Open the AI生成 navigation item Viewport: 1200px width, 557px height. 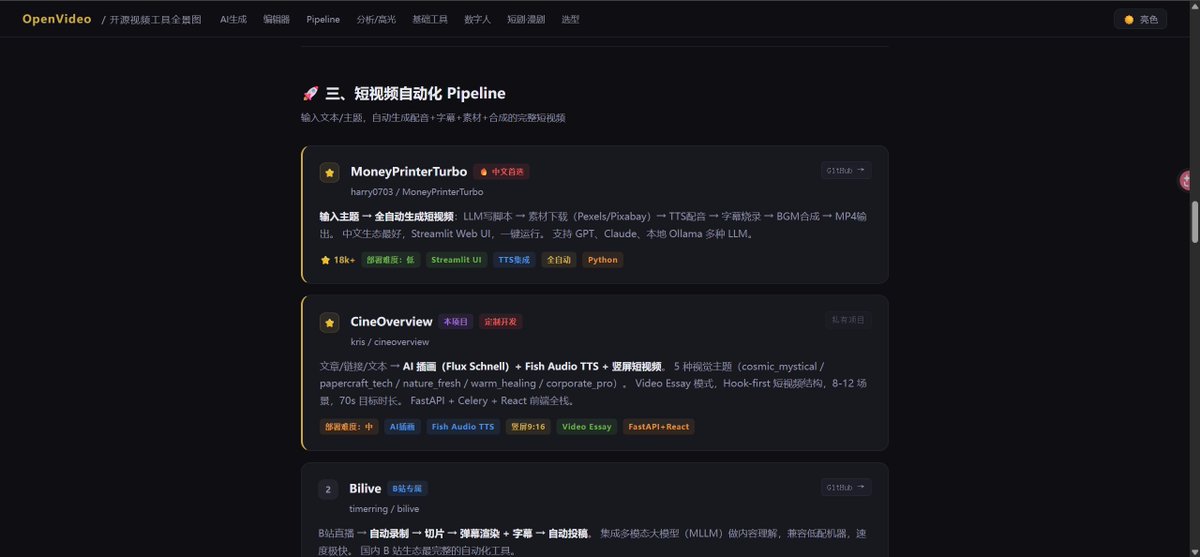pos(233,19)
